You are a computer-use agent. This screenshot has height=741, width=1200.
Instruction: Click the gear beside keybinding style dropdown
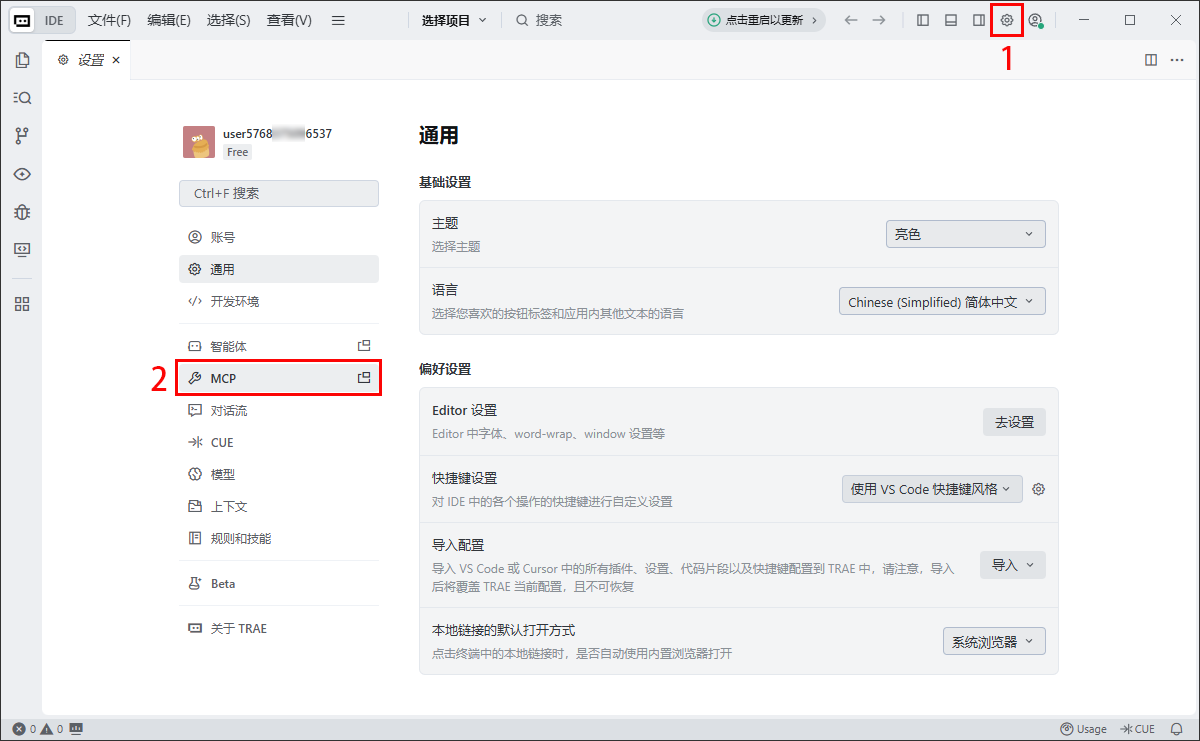1039,489
